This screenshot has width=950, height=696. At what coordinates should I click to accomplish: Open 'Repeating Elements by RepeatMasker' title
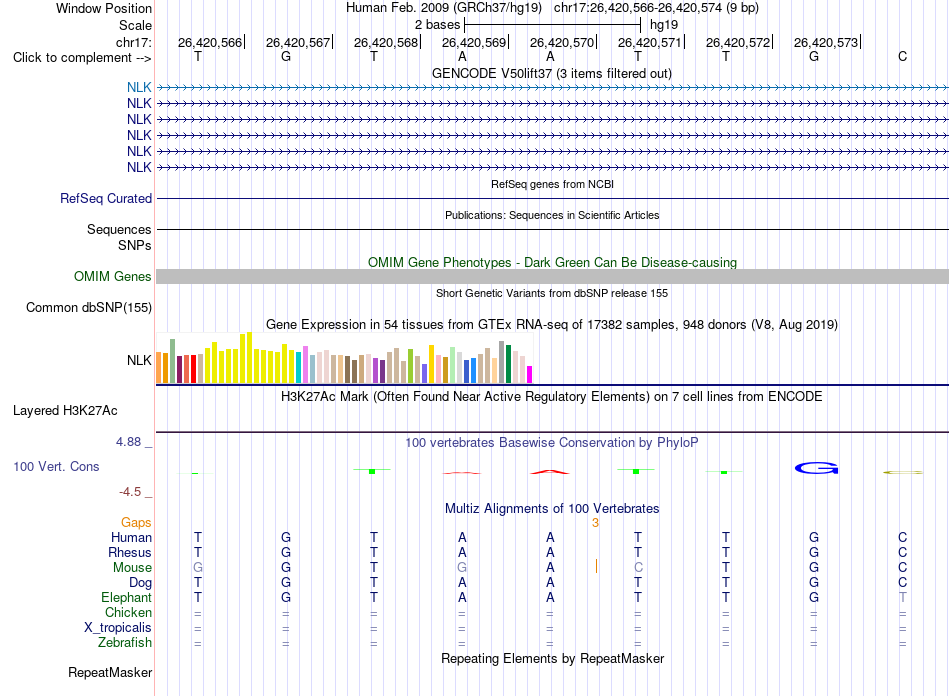click(552, 658)
